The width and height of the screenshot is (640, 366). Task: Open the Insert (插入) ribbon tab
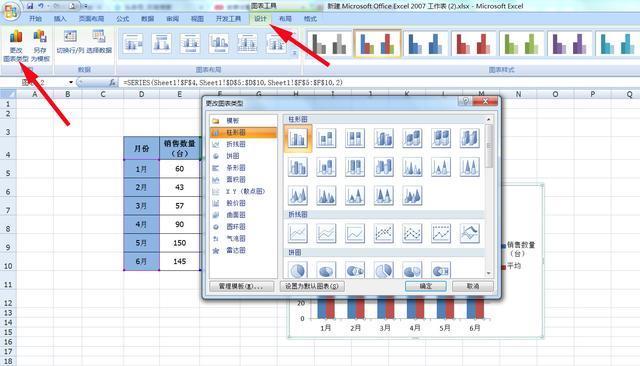60,19
